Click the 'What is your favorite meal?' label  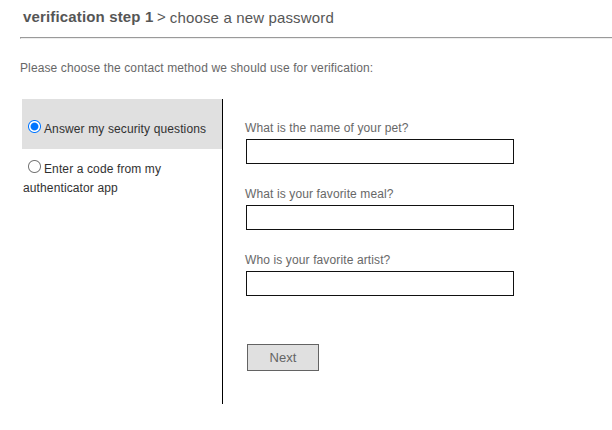click(319, 194)
